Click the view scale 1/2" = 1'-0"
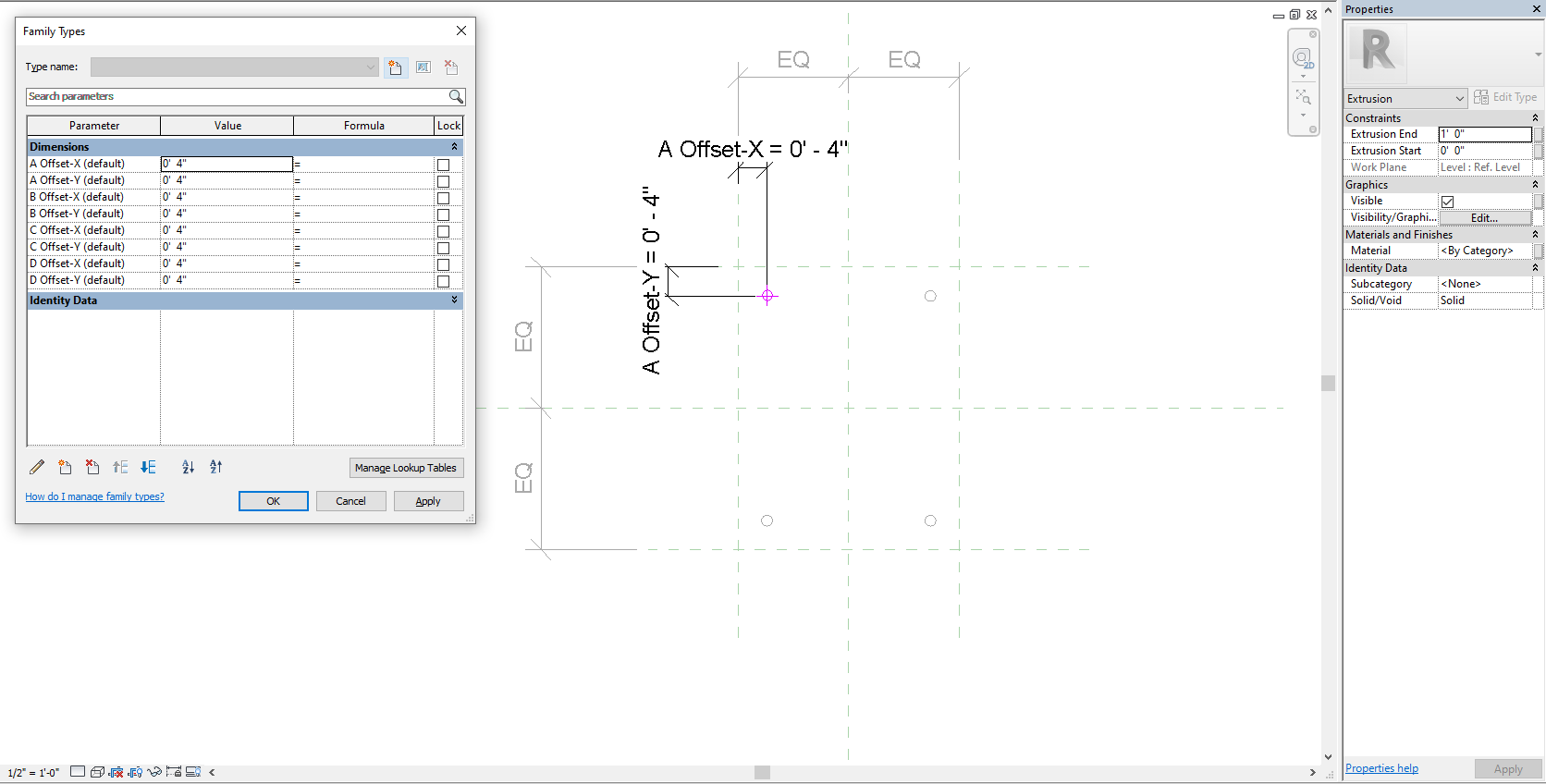Screen dimensions: 1546x784 click(33, 772)
